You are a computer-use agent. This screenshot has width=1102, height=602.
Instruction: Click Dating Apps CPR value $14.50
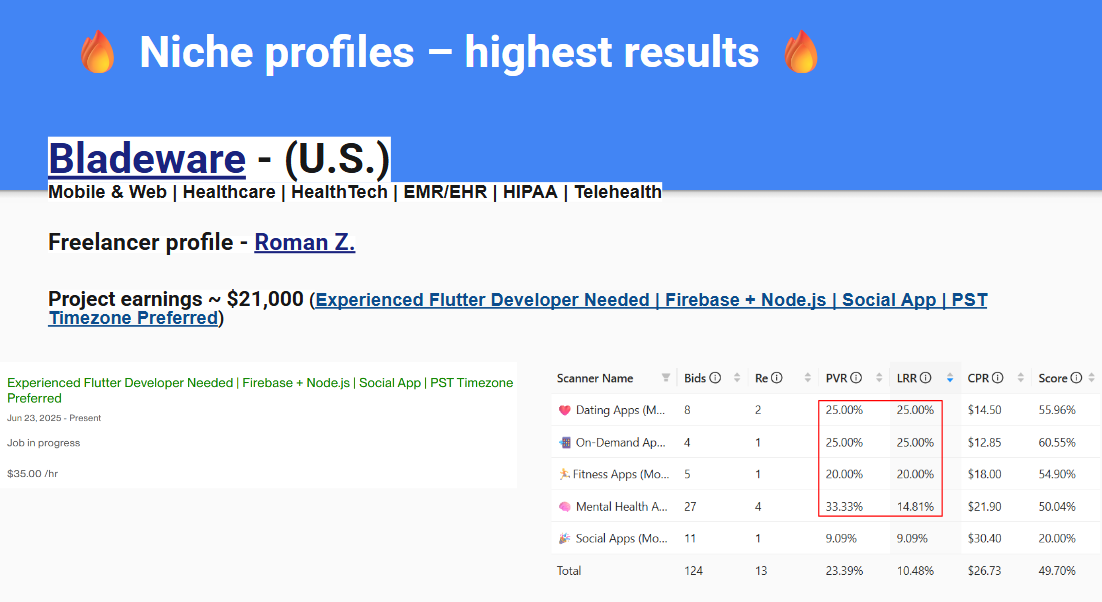pos(984,410)
